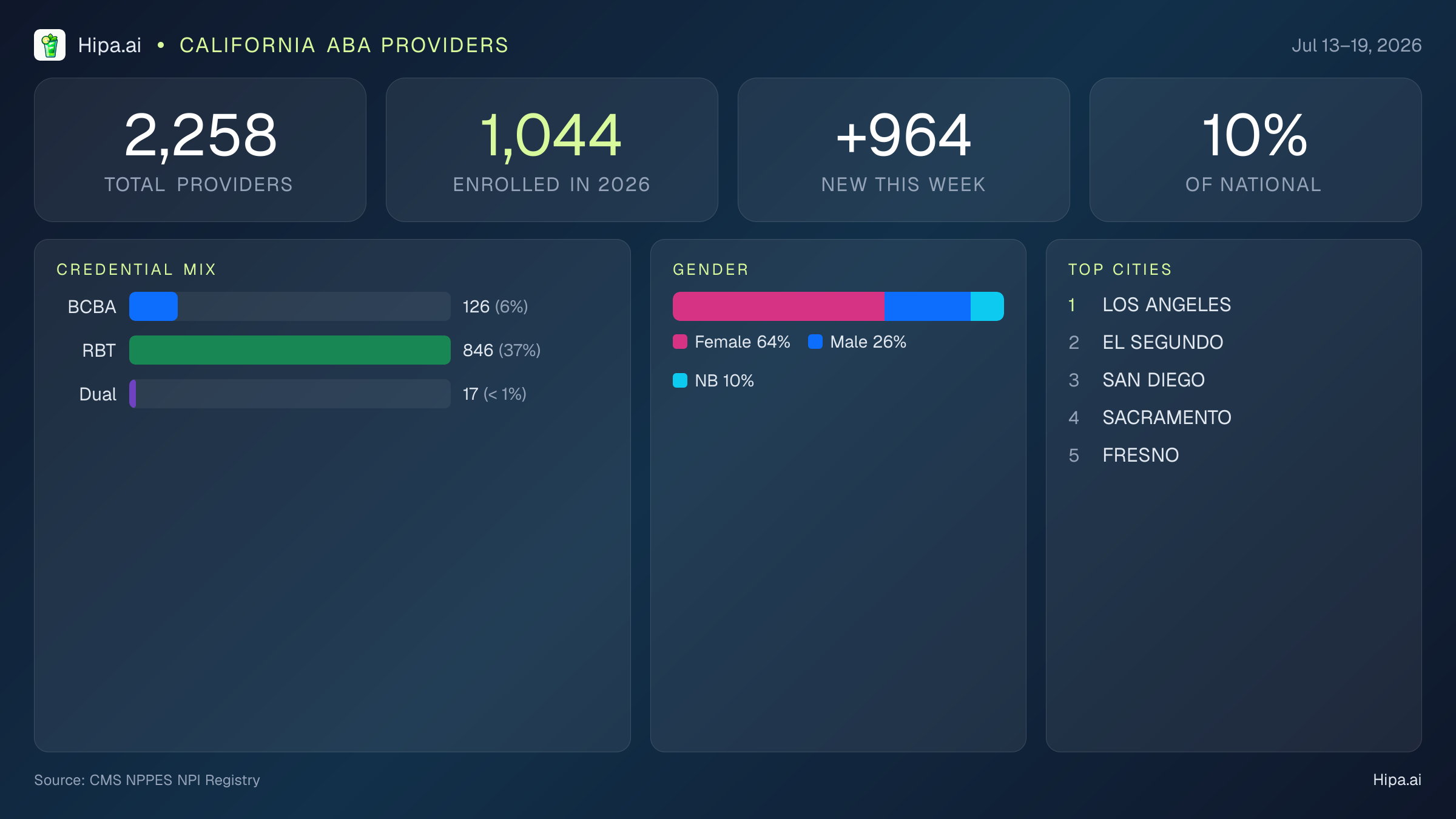Select Fresno in top cities list
The width and height of the screenshot is (1456, 819).
point(1141,455)
